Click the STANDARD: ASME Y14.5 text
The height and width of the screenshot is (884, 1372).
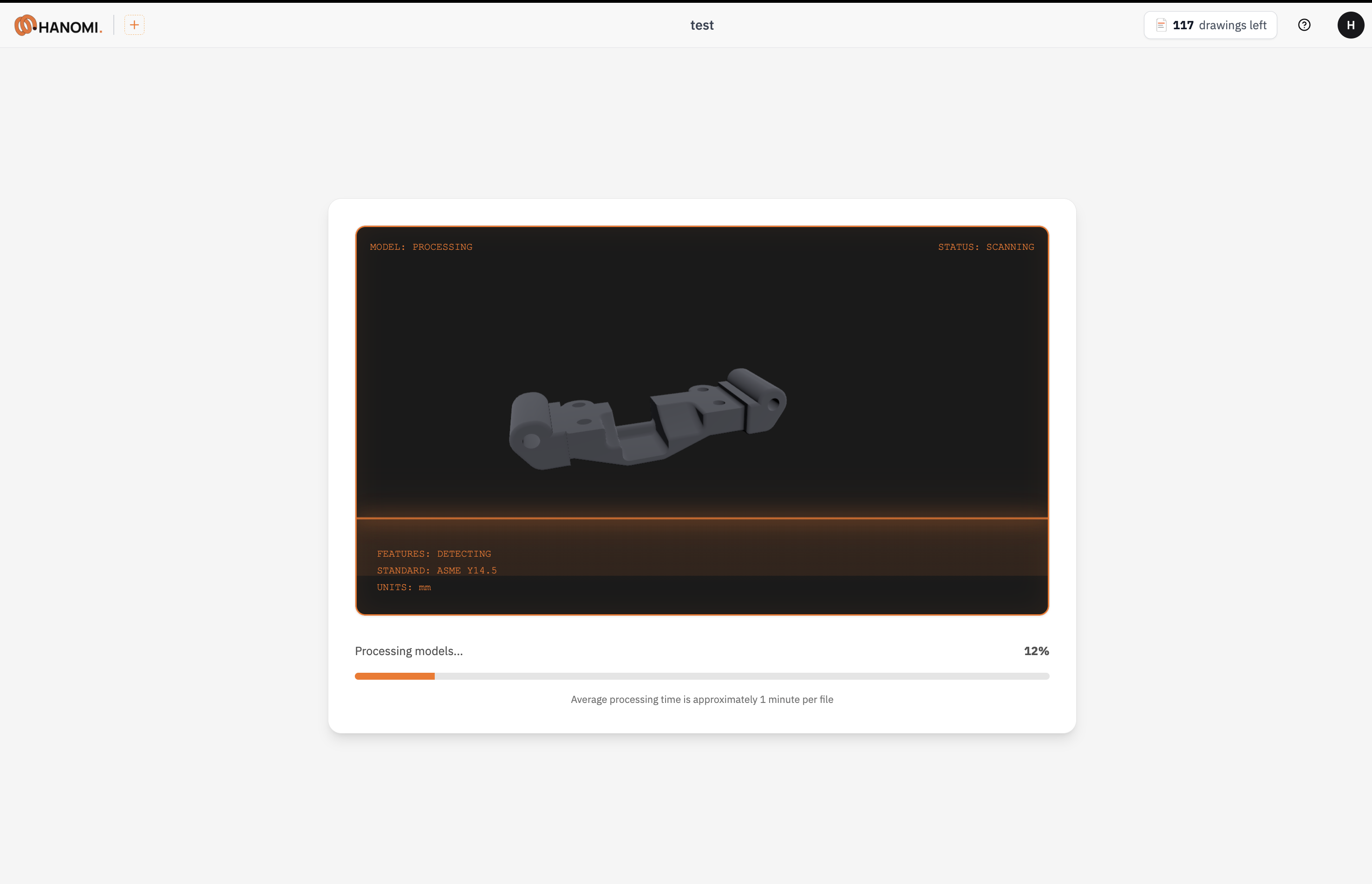[x=437, y=571]
